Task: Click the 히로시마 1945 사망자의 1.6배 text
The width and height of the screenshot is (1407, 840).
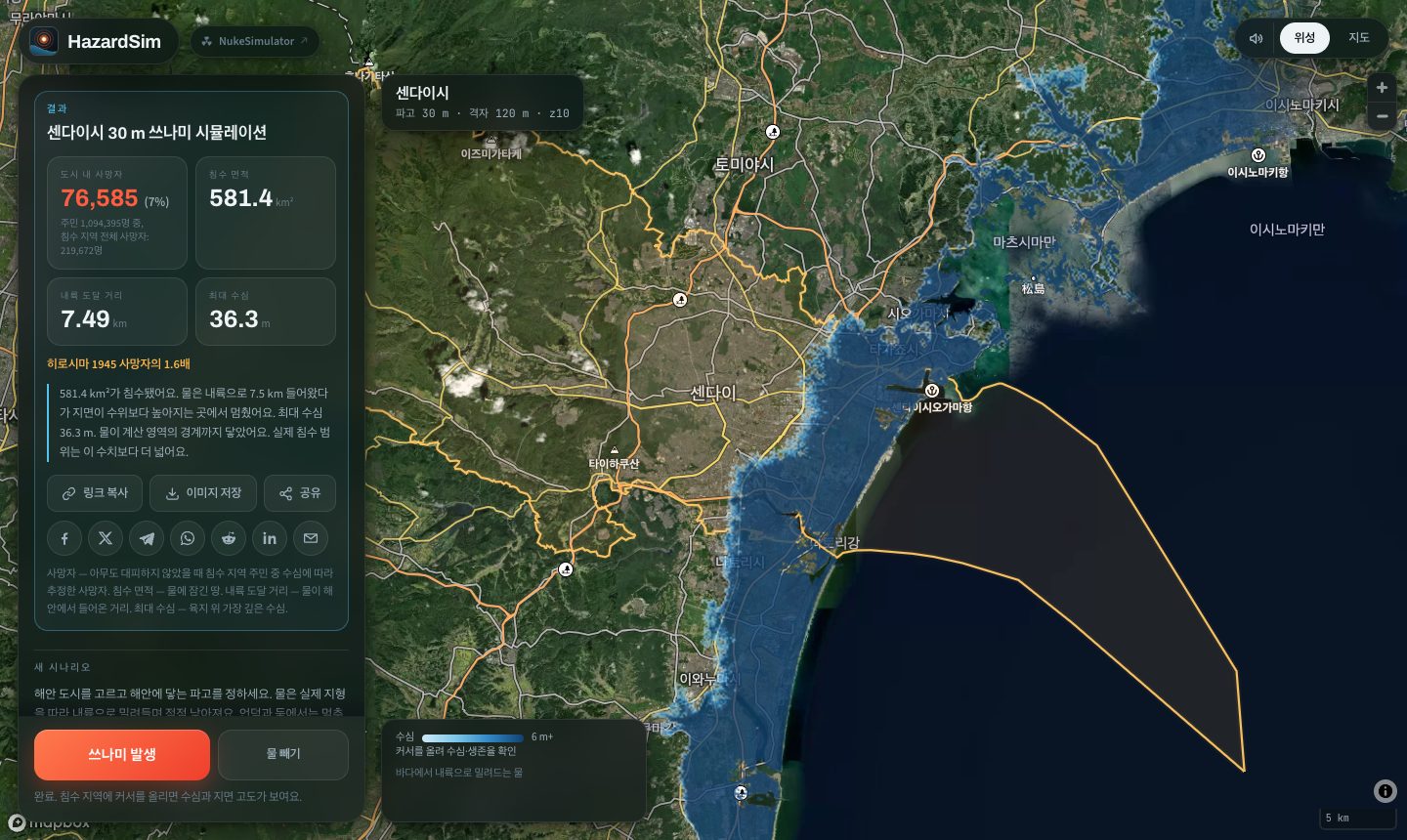Action: (118, 364)
